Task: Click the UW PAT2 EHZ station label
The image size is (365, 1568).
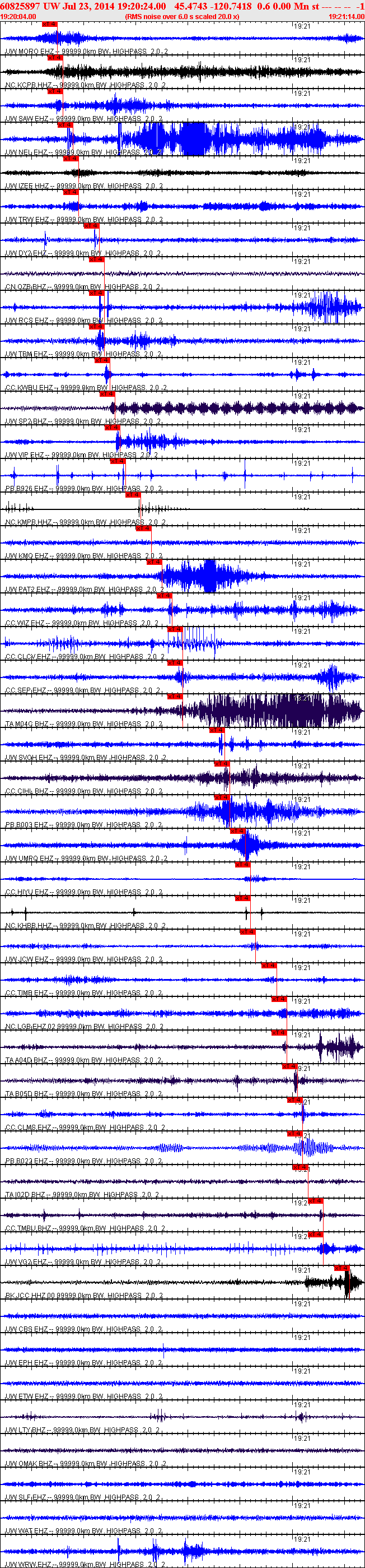Action: [85, 589]
